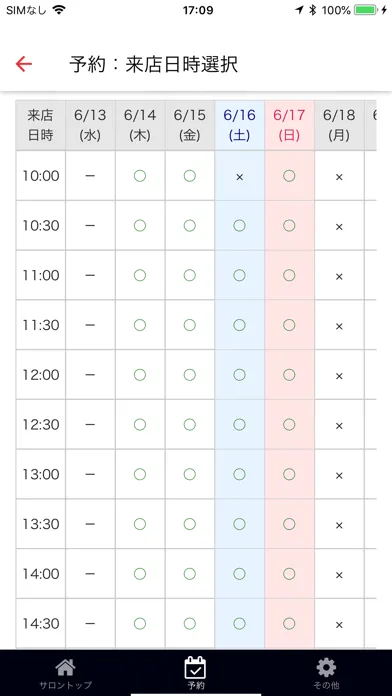Image resolution: width=392 pixels, height=696 pixels.
Task: Pick 11:00 available slot on 6/17 Sunday
Action: pyautogui.click(x=289, y=276)
